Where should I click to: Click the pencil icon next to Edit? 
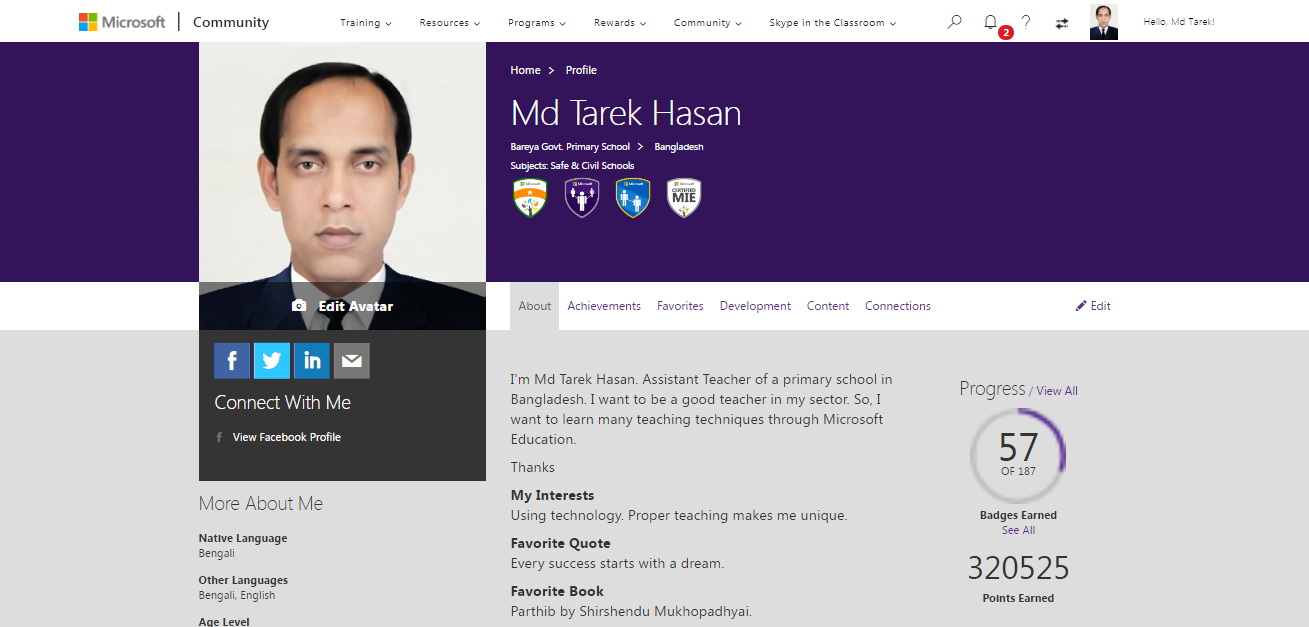[x=1081, y=306]
